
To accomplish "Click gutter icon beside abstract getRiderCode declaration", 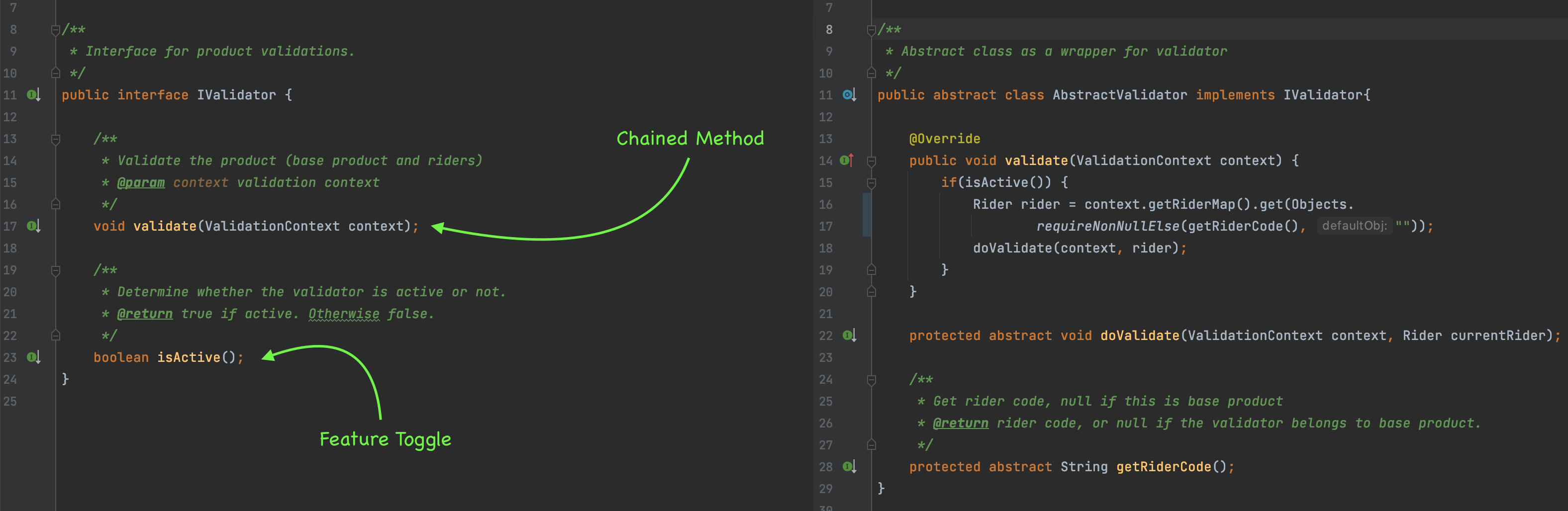I will pos(849,467).
